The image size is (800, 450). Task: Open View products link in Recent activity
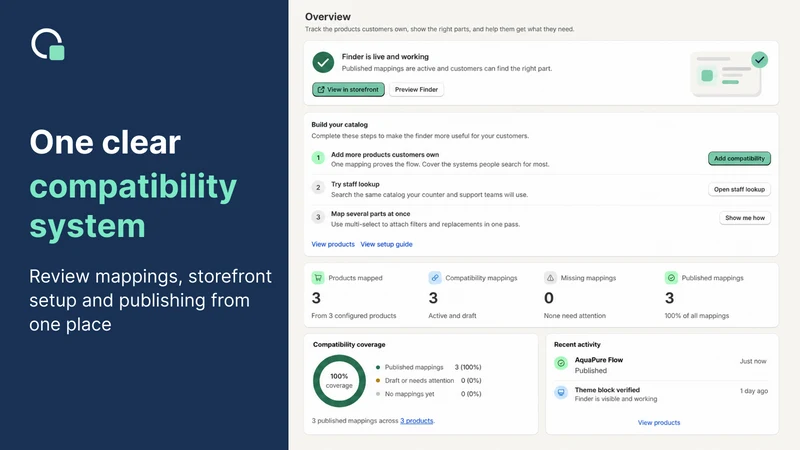659,422
